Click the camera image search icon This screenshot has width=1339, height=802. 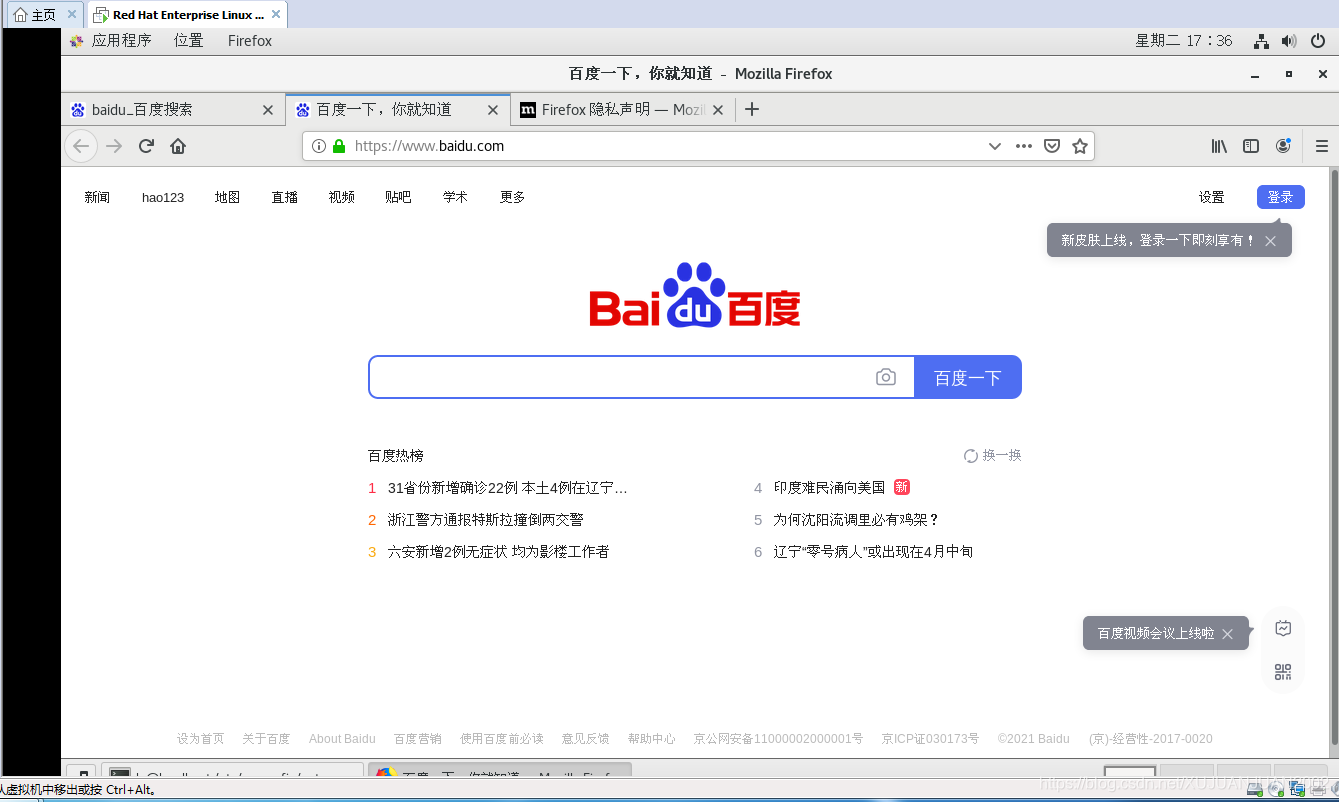(x=886, y=377)
